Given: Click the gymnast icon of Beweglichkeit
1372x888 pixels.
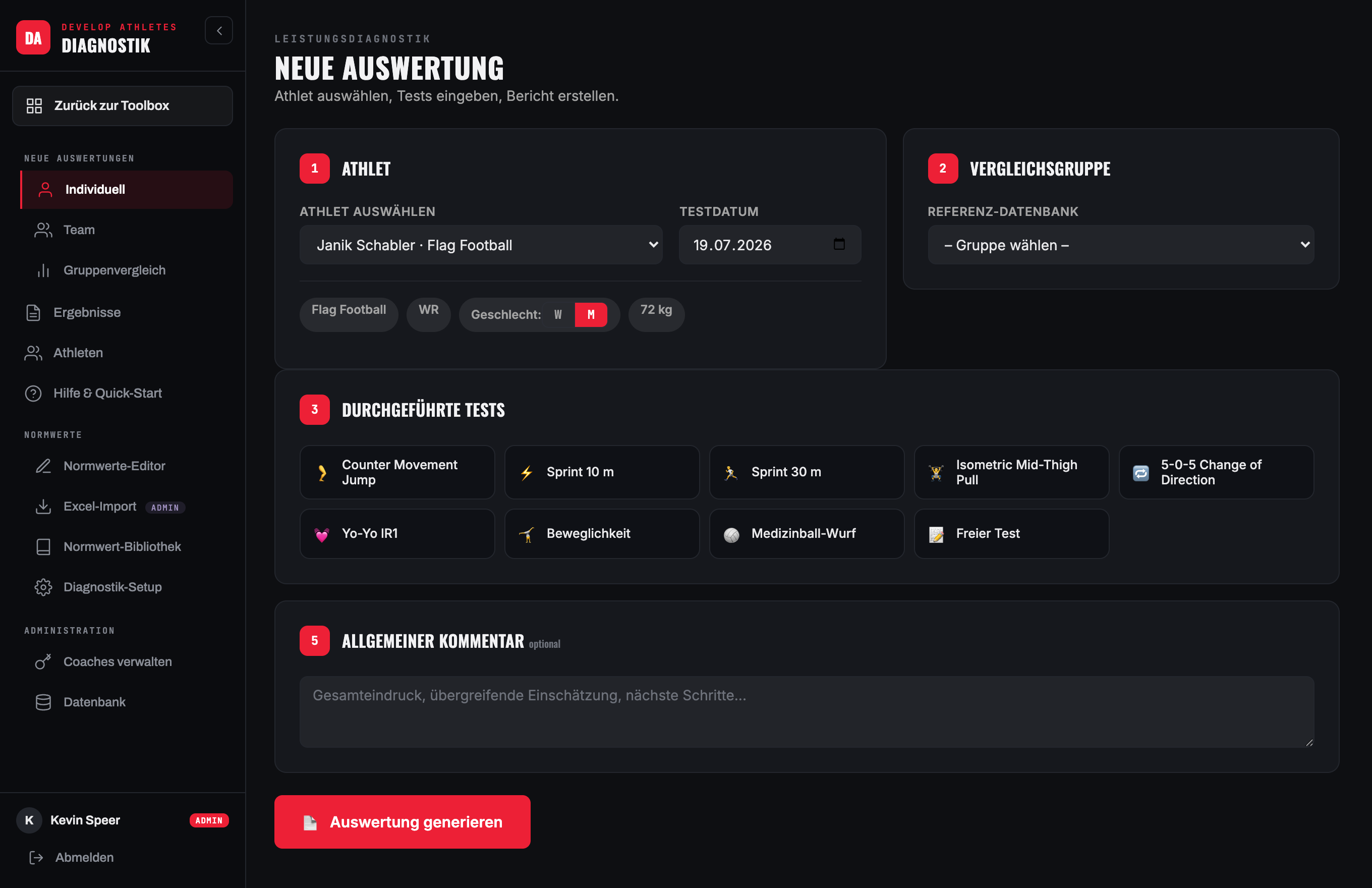Looking at the screenshot, I should [527, 534].
